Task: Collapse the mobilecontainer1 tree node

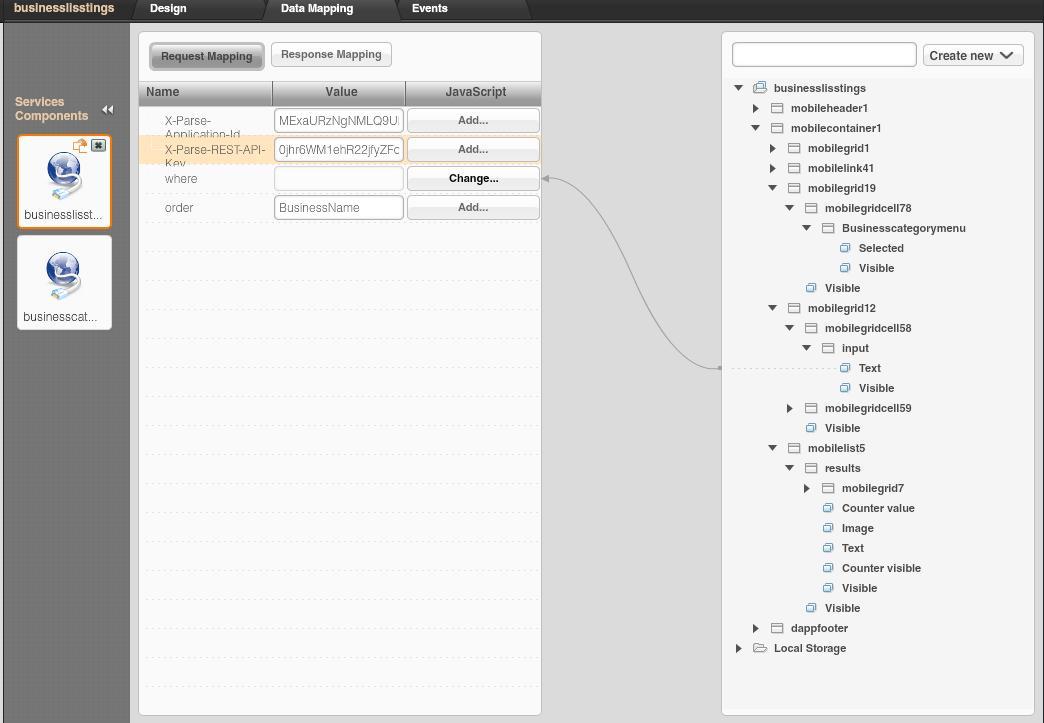Action: point(756,128)
